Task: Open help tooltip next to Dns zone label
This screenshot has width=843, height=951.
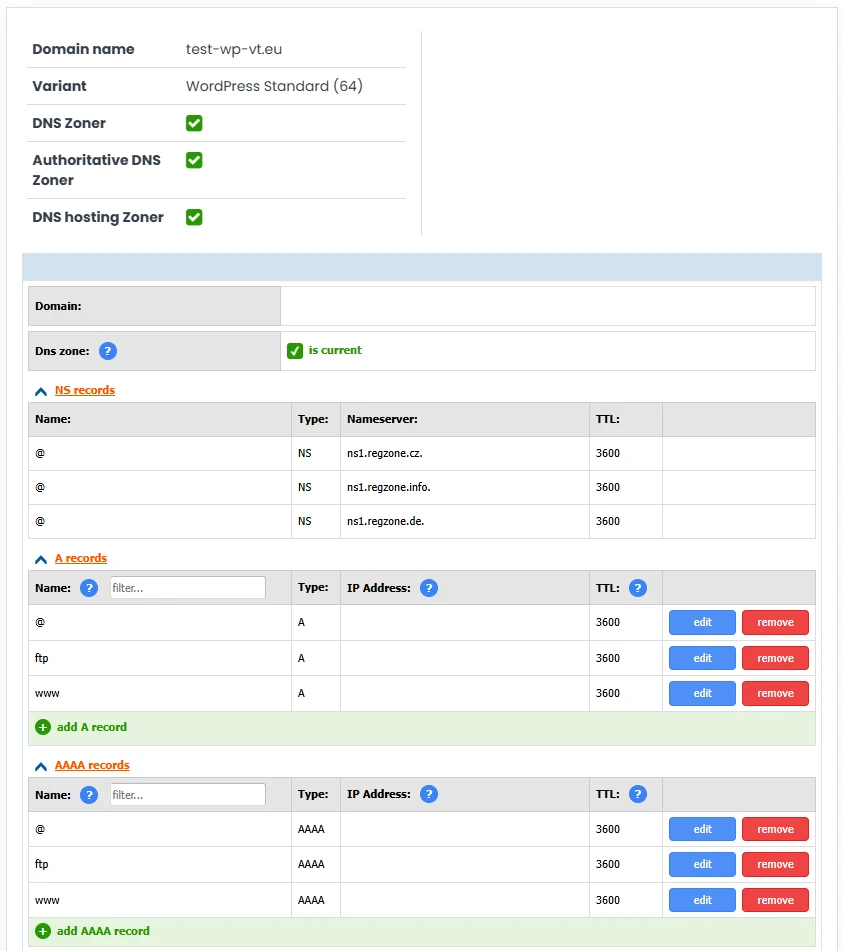Action: 107,350
